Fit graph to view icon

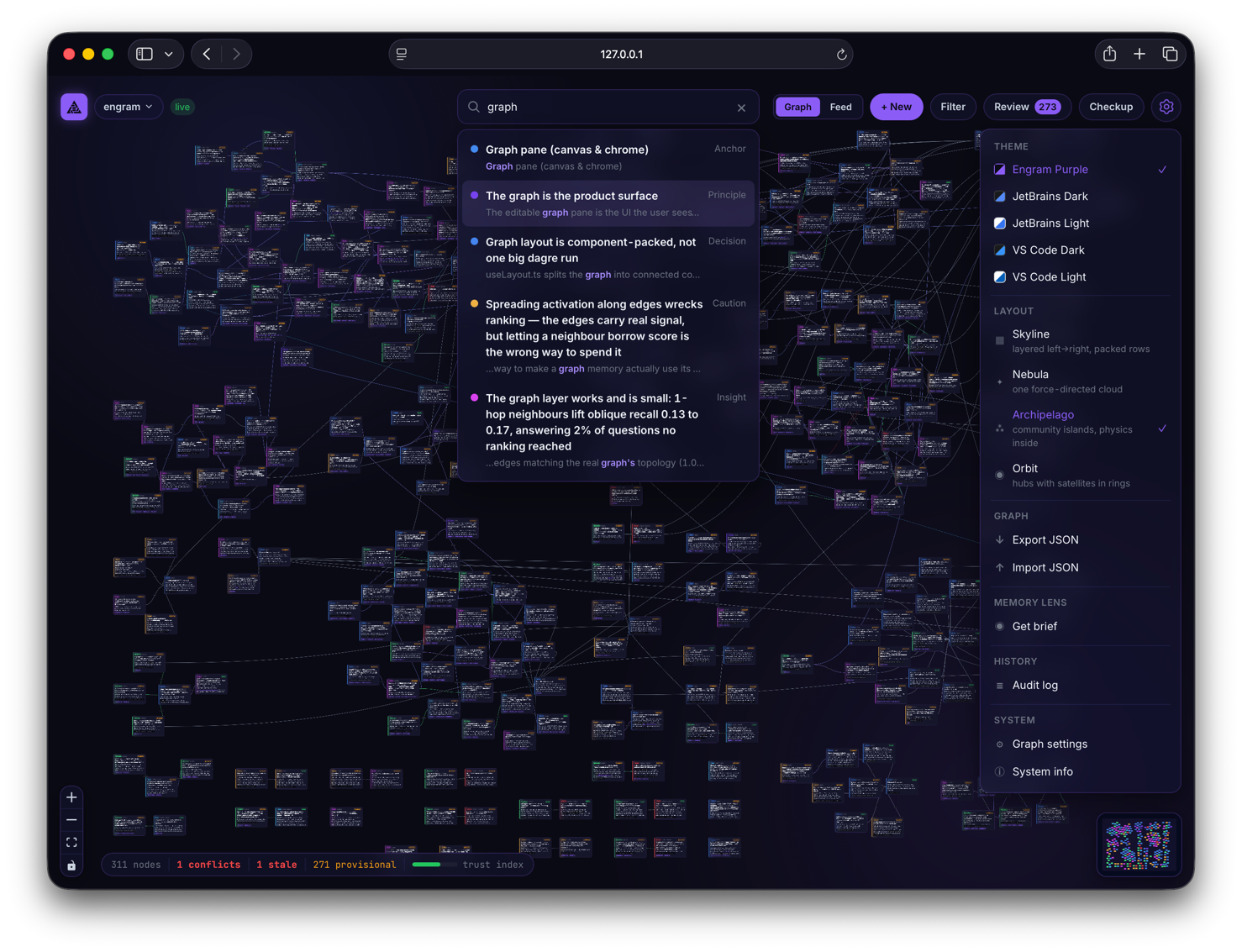point(71,843)
